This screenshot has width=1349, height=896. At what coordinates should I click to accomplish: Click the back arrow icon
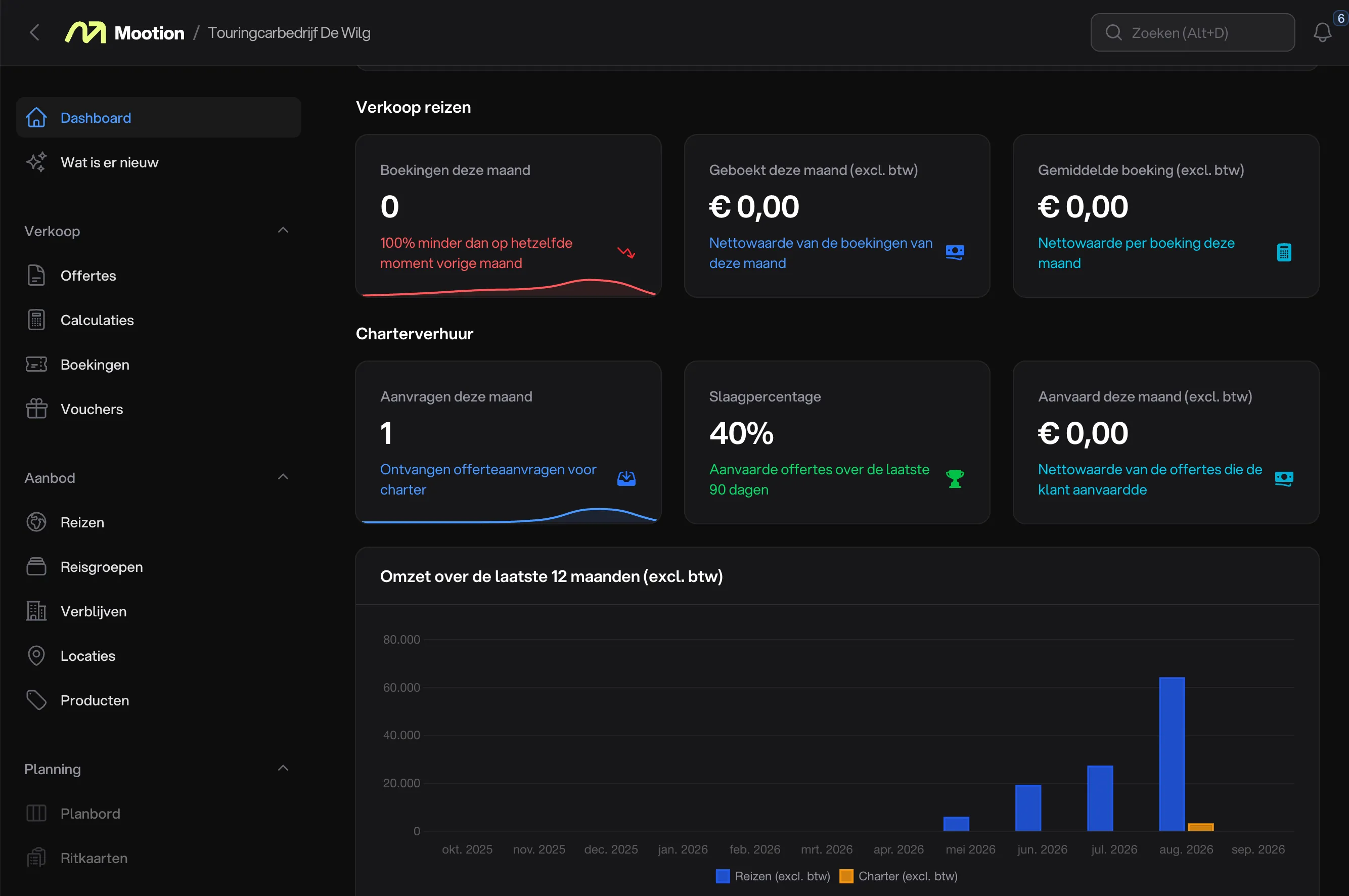tap(35, 32)
